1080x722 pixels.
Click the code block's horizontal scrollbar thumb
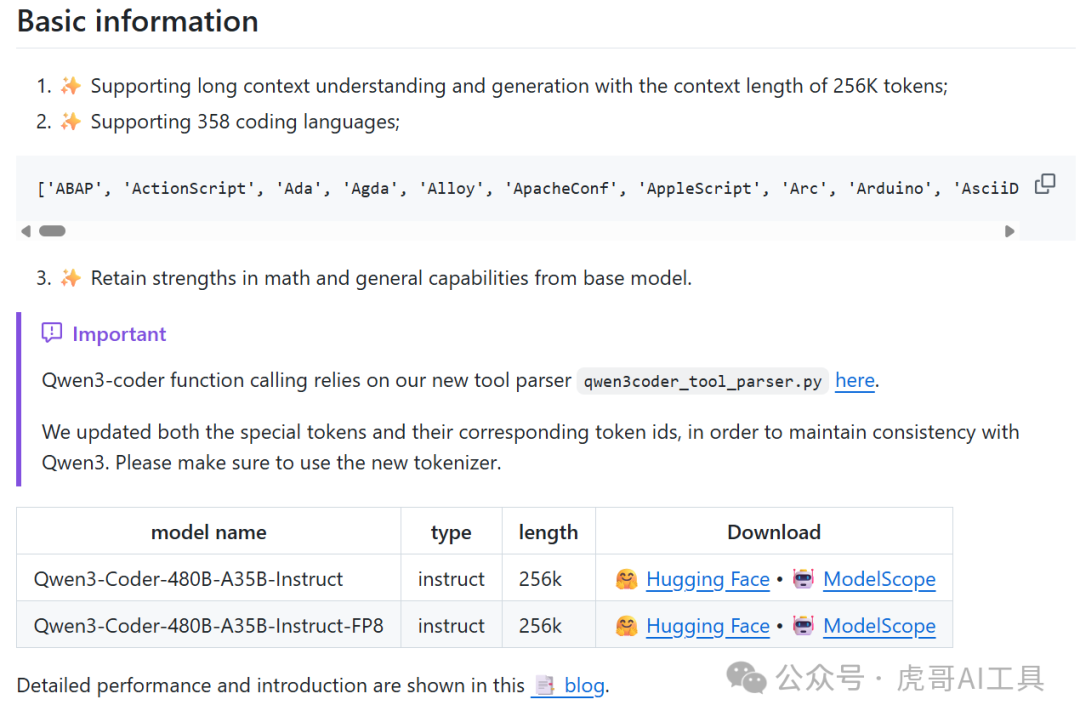coord(52,231)
